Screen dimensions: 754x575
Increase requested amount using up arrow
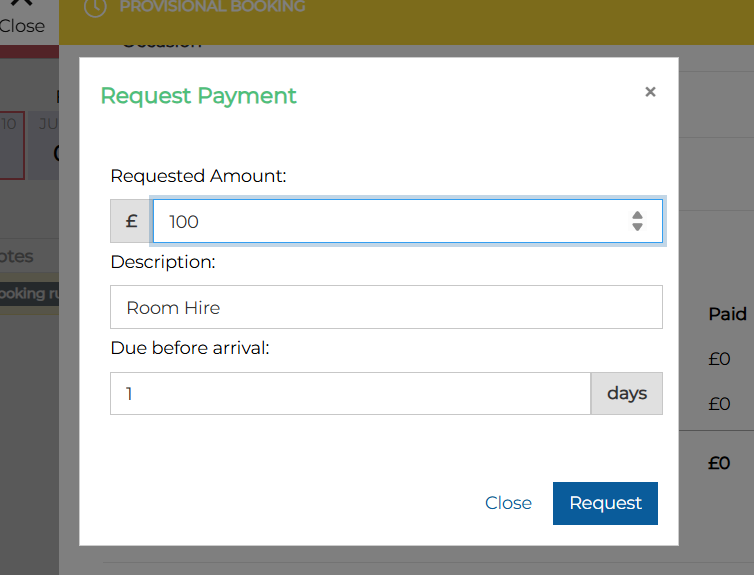pos(637,215)
